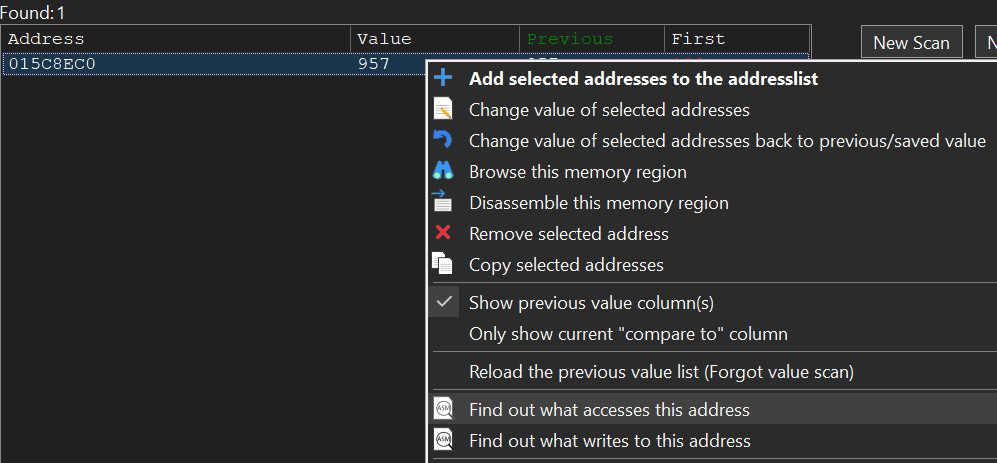The image size is (997, 463).
Task: Click the change value notepad icon
Action: tap(443, 110)
